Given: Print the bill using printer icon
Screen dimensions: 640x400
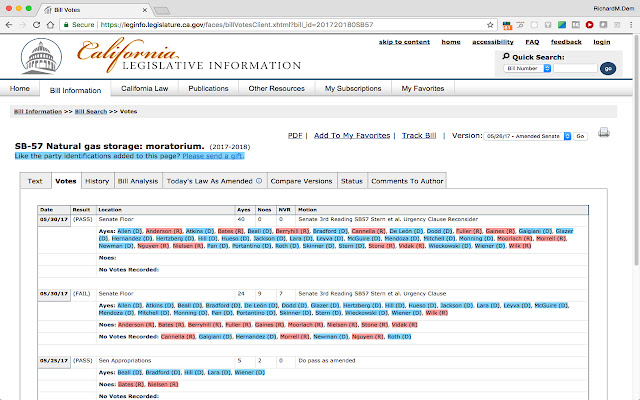Looking at the screenshot, I should 604,132.
